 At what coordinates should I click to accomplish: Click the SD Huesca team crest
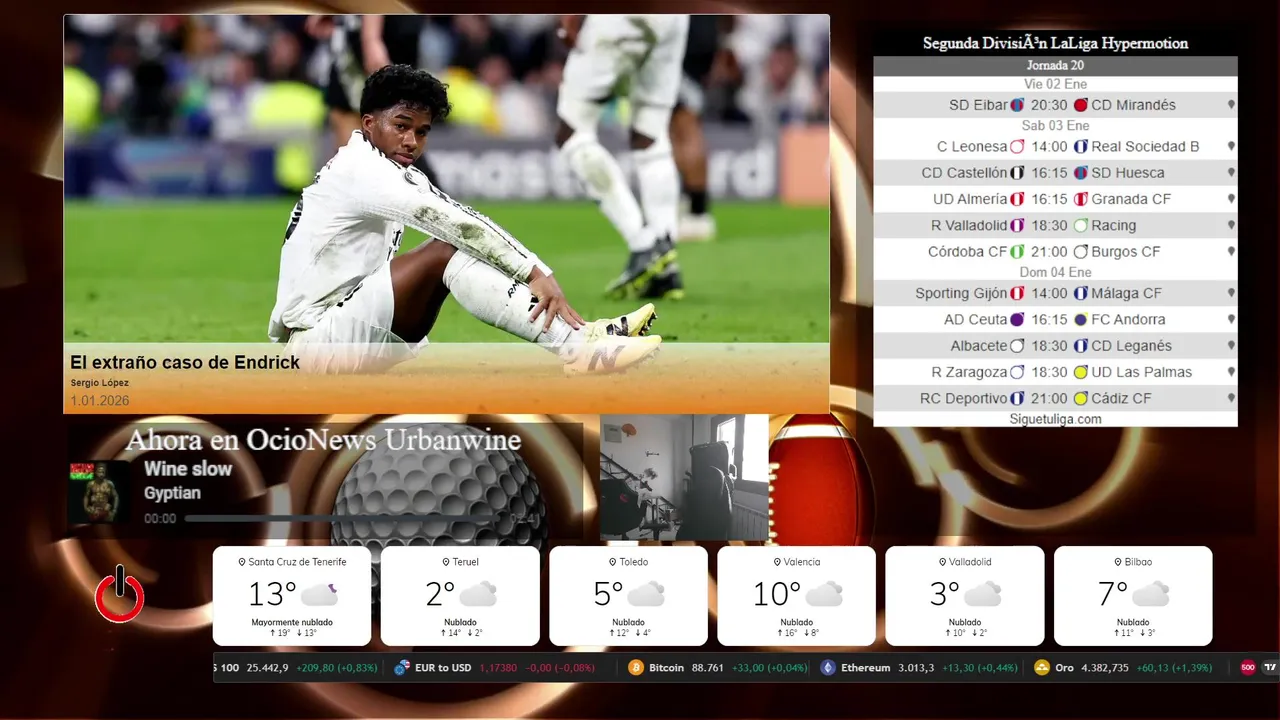click(1080, 173)
